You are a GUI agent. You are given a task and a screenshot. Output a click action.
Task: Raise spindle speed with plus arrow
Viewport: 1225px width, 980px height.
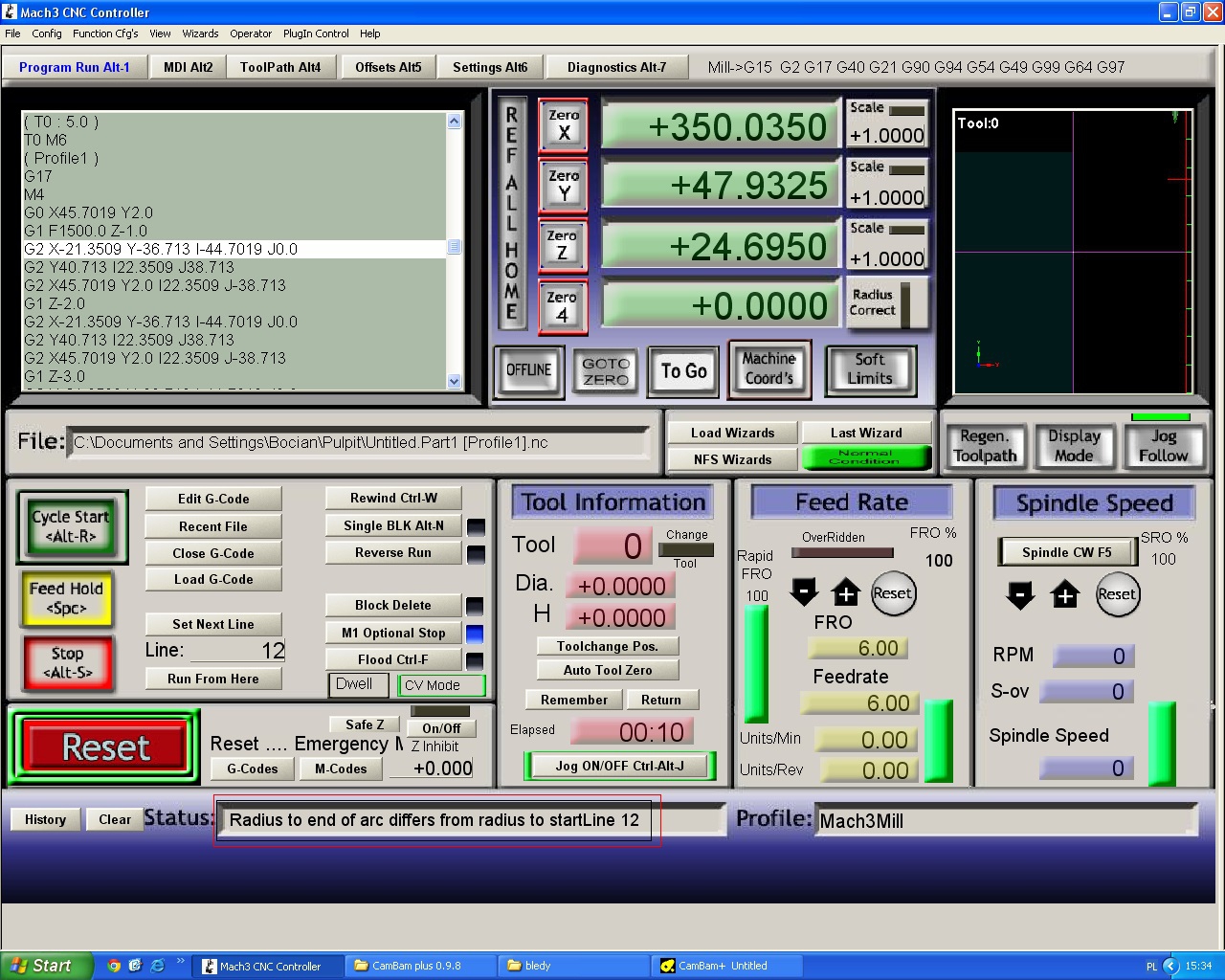[1065, 595]
